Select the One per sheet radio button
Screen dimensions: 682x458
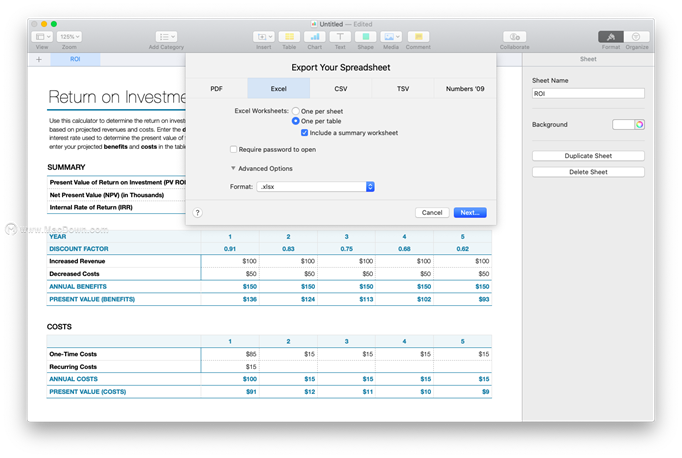pyautogui.click(x=296, y=111)
